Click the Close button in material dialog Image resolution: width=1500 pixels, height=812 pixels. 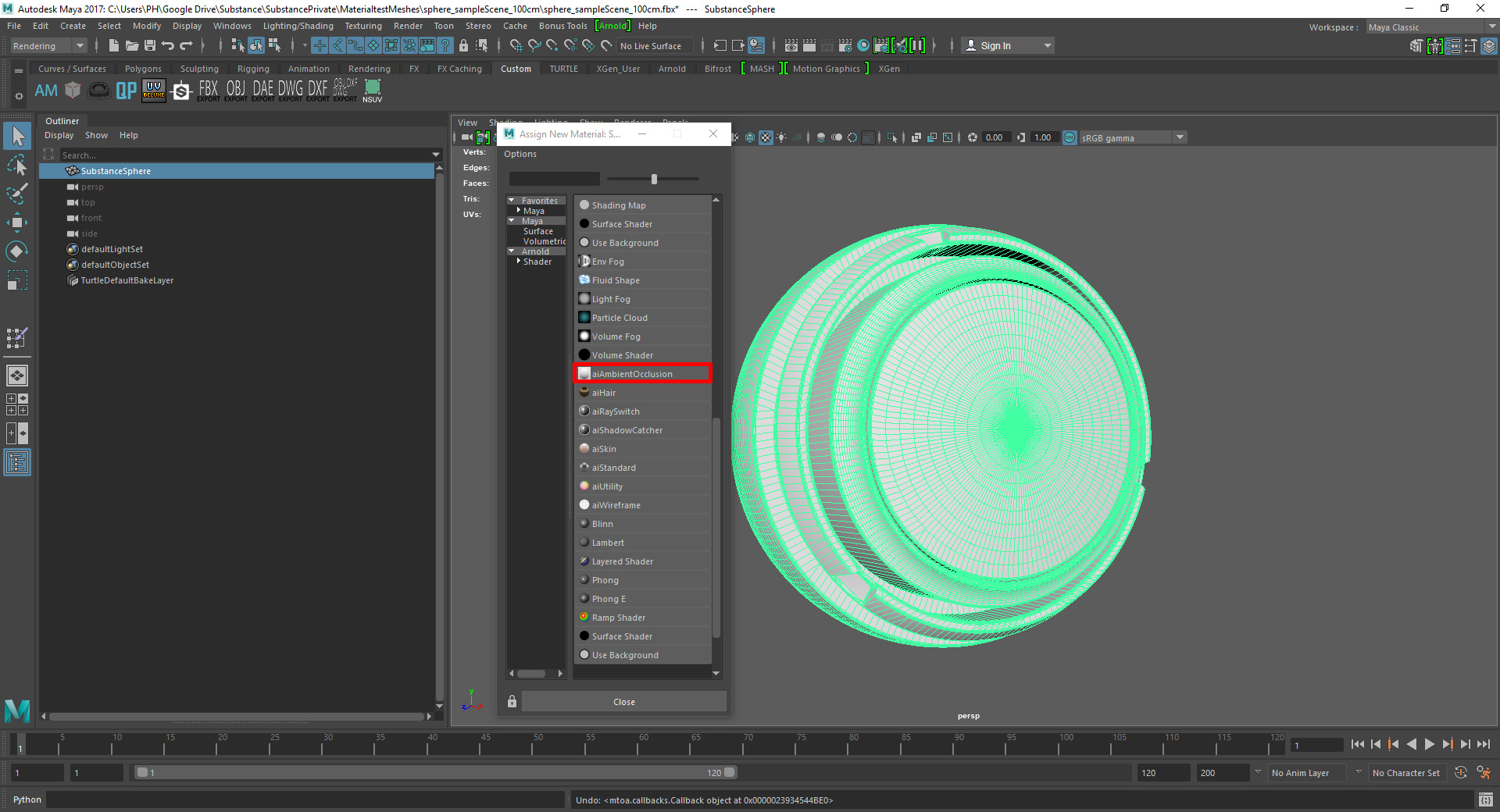click(623, 701)
